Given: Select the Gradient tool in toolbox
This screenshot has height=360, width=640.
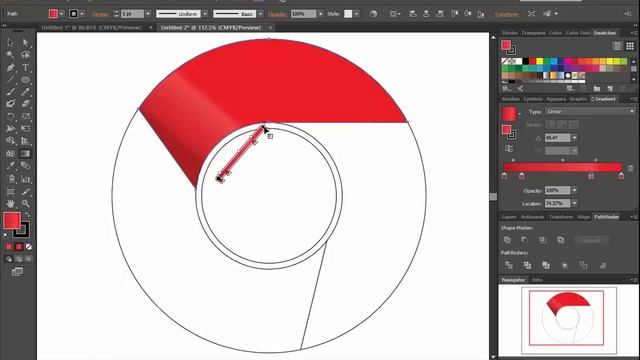Looking at the screenshot, I should pyautogui.click(x=25, y=154).
